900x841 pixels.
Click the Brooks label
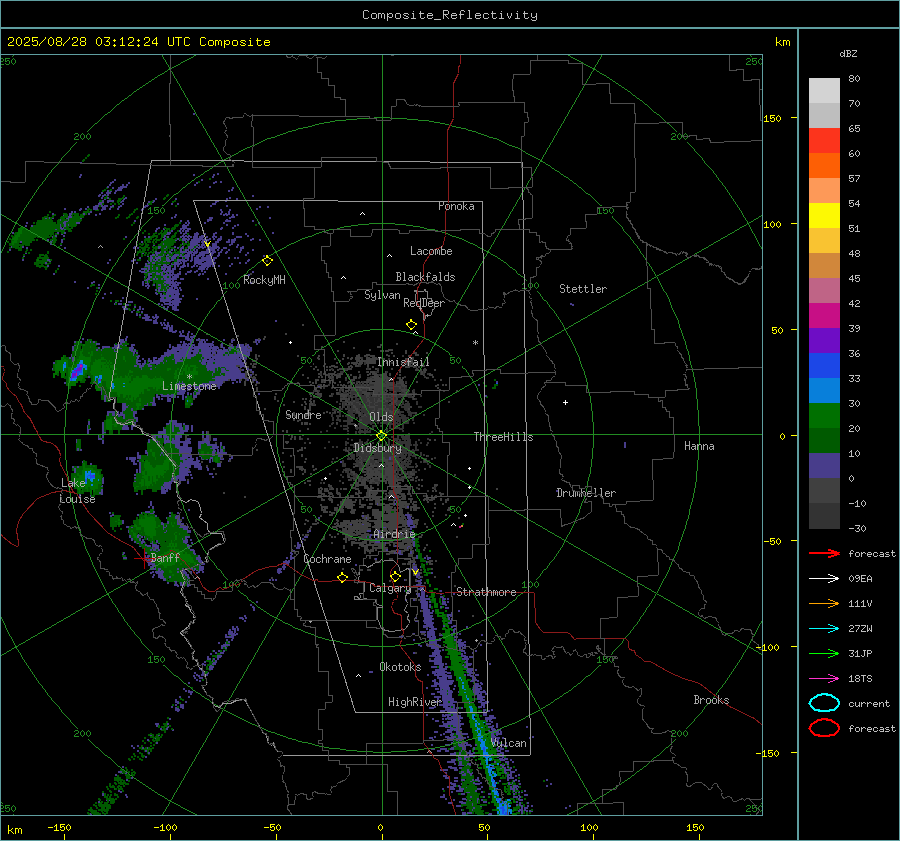point(711,700)
